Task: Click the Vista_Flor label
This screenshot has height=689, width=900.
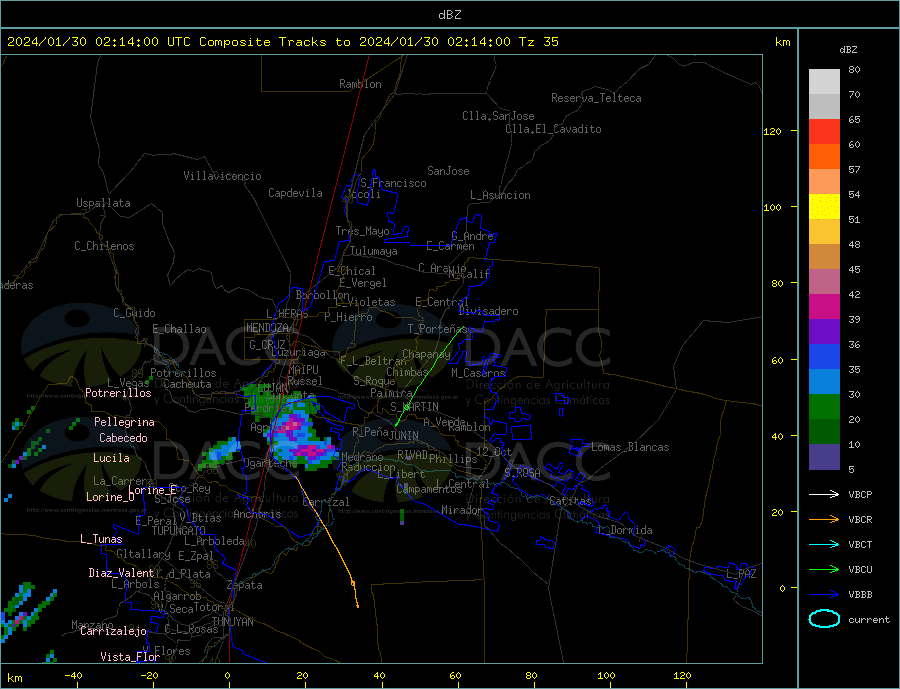Action: pyautogui.click(x=130, y=657)
